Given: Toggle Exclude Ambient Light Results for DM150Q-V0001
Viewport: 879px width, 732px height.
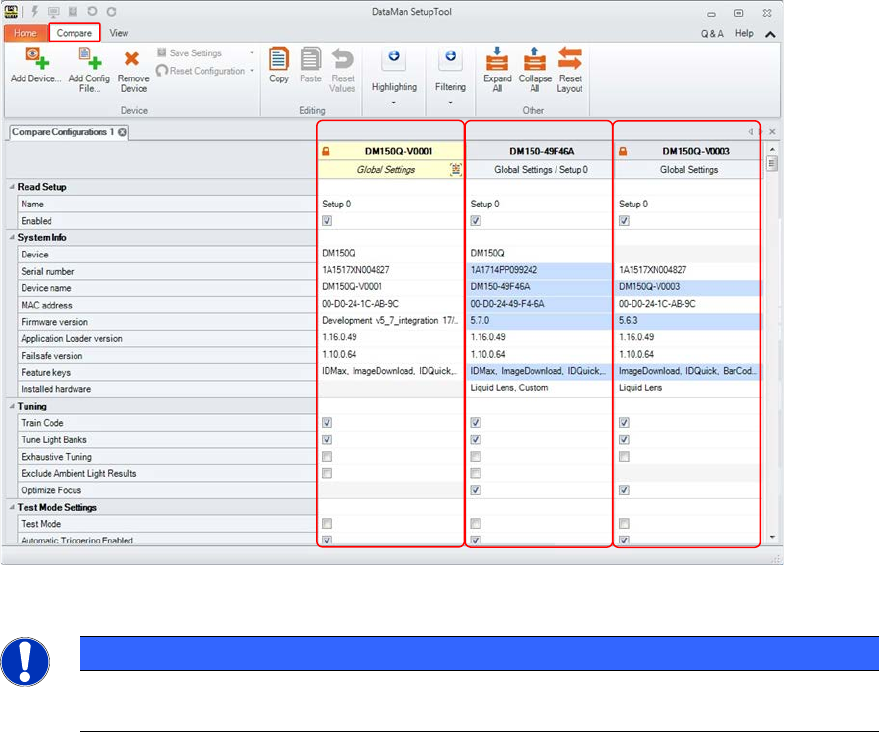Looking at the screenshot, I should (327, 474).
